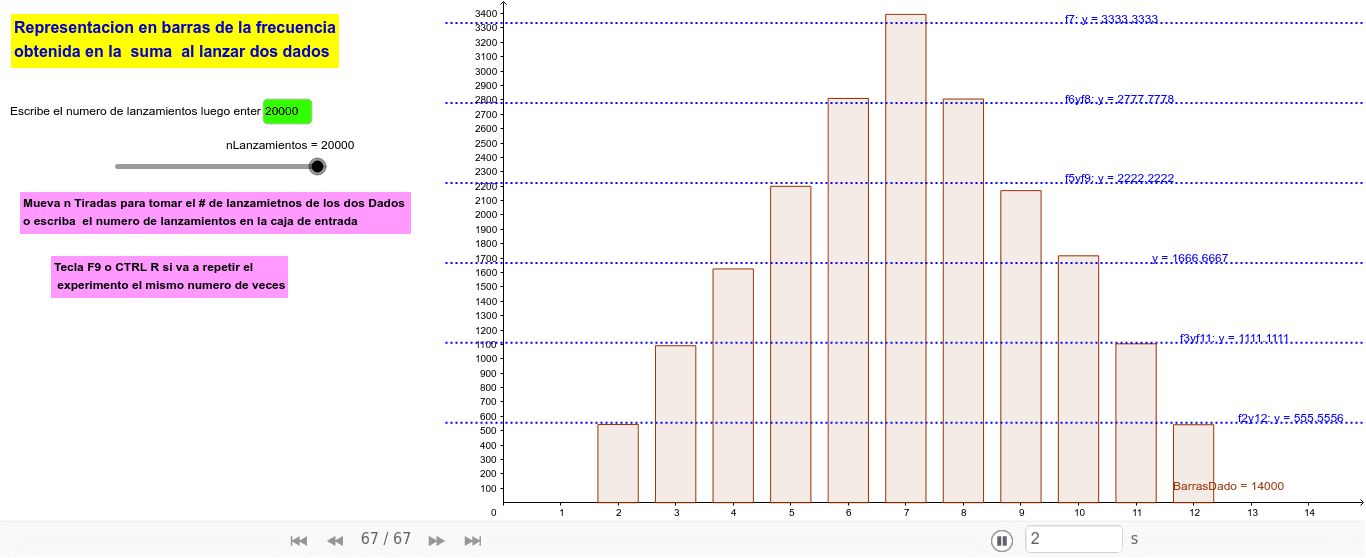
Task: Click the 'BarrasDado = 14000' label
Action: (x=1228, y=486)
